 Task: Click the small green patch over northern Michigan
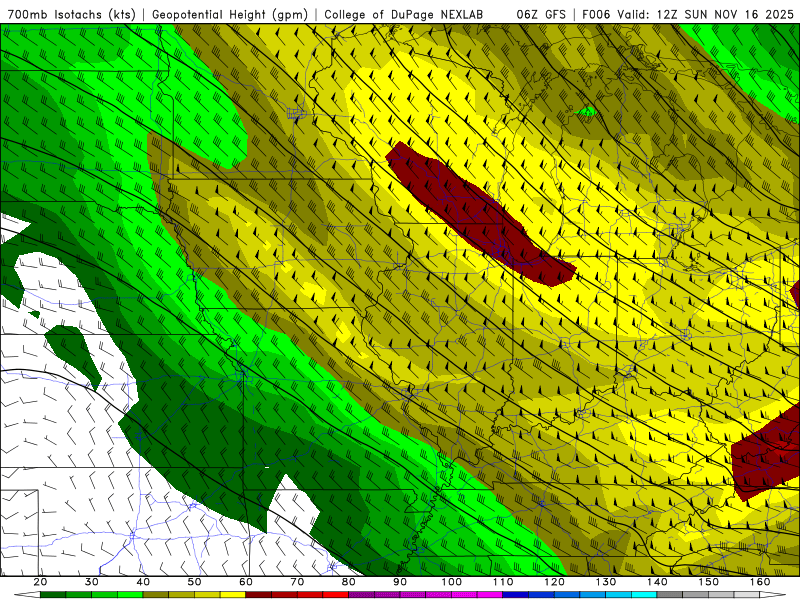click(x=586, y=111)
